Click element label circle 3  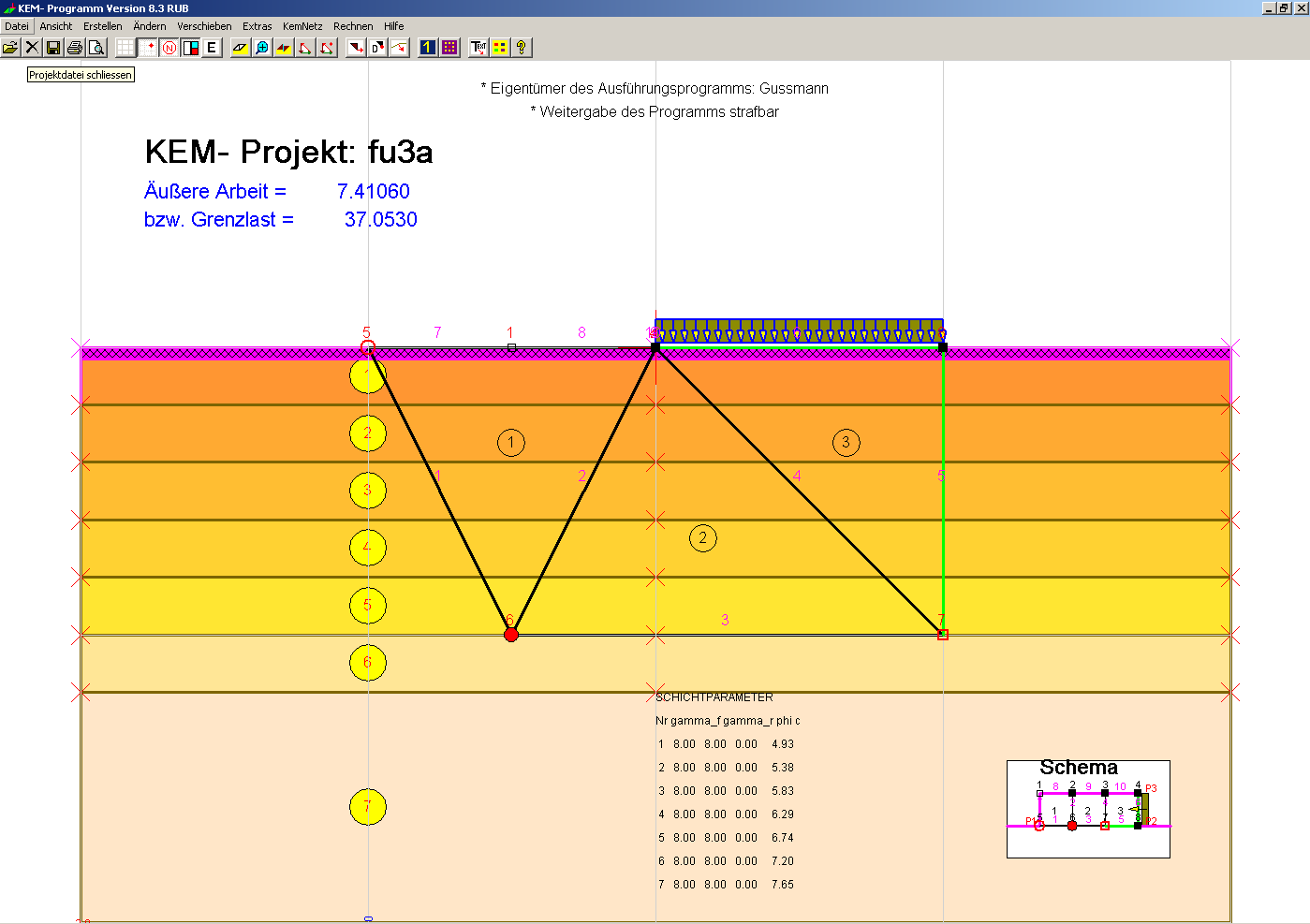846,443
